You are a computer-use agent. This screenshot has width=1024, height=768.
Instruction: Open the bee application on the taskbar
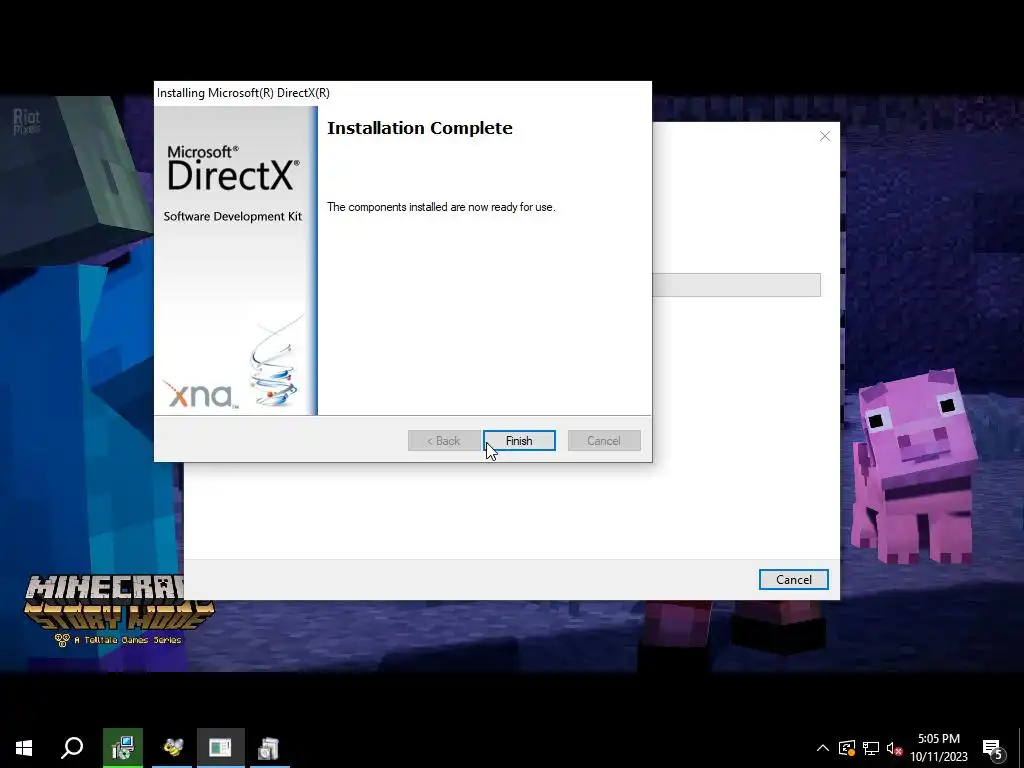(172, 748)
